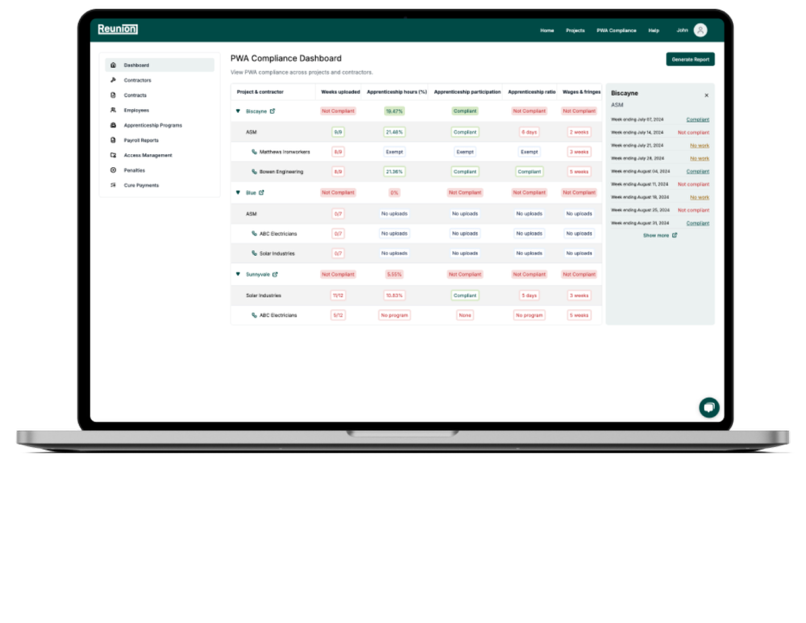The image size is (806, 623).
Task: Click the Reunion logo
Action: (x=118, y=29)
